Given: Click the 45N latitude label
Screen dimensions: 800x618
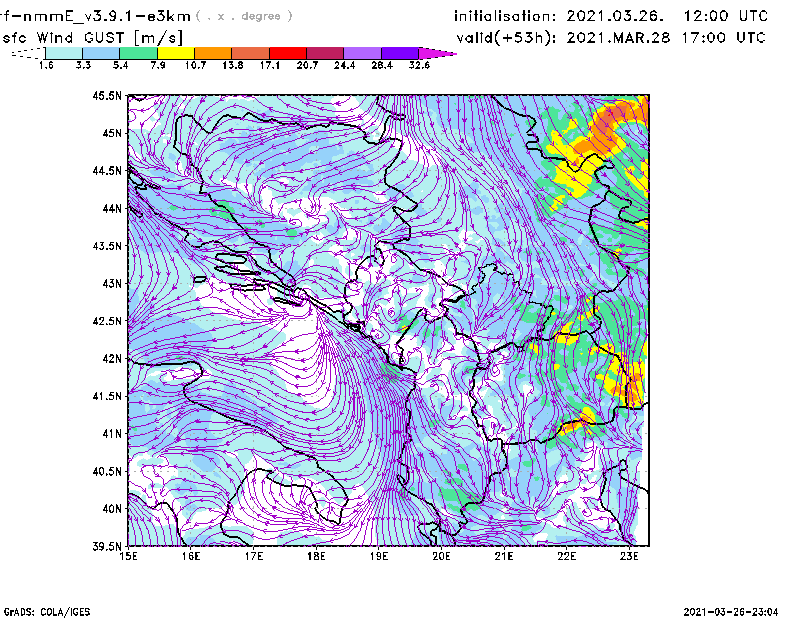Looking at the screenshot, I should click(x=112, y=133).
